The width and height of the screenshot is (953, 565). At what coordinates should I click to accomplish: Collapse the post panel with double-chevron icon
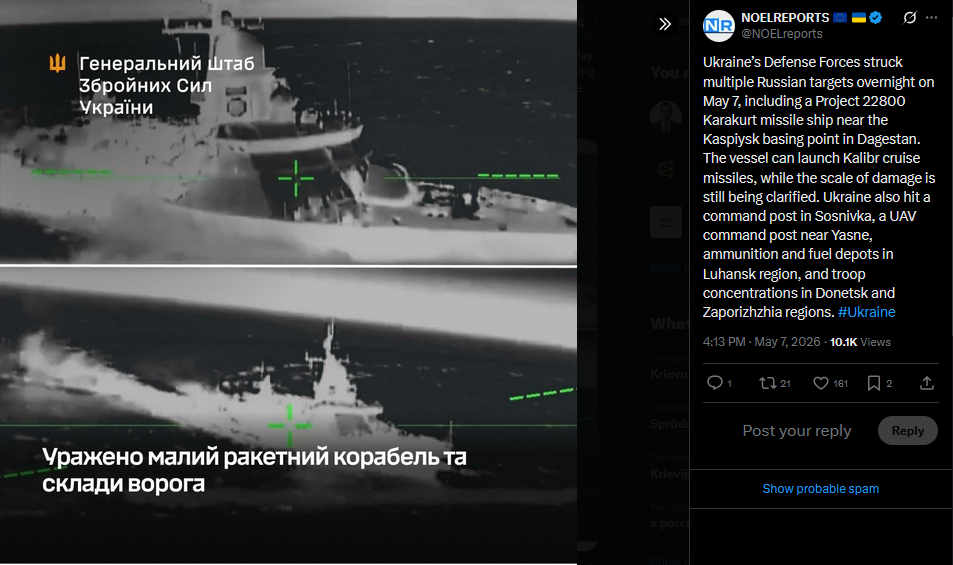pyautogui.click(x=665, y=24)
